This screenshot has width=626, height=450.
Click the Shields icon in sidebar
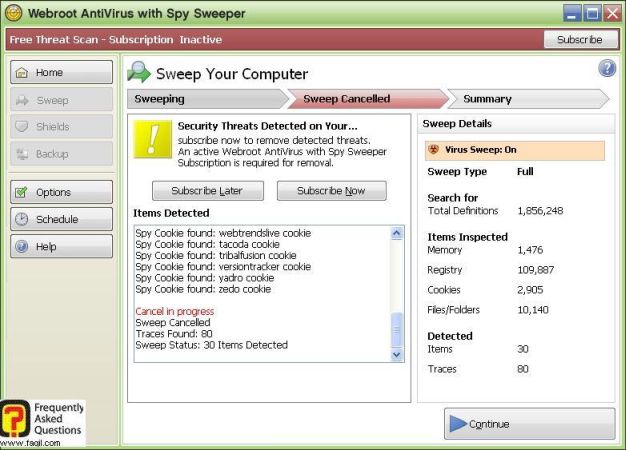[x=22, y=127]
